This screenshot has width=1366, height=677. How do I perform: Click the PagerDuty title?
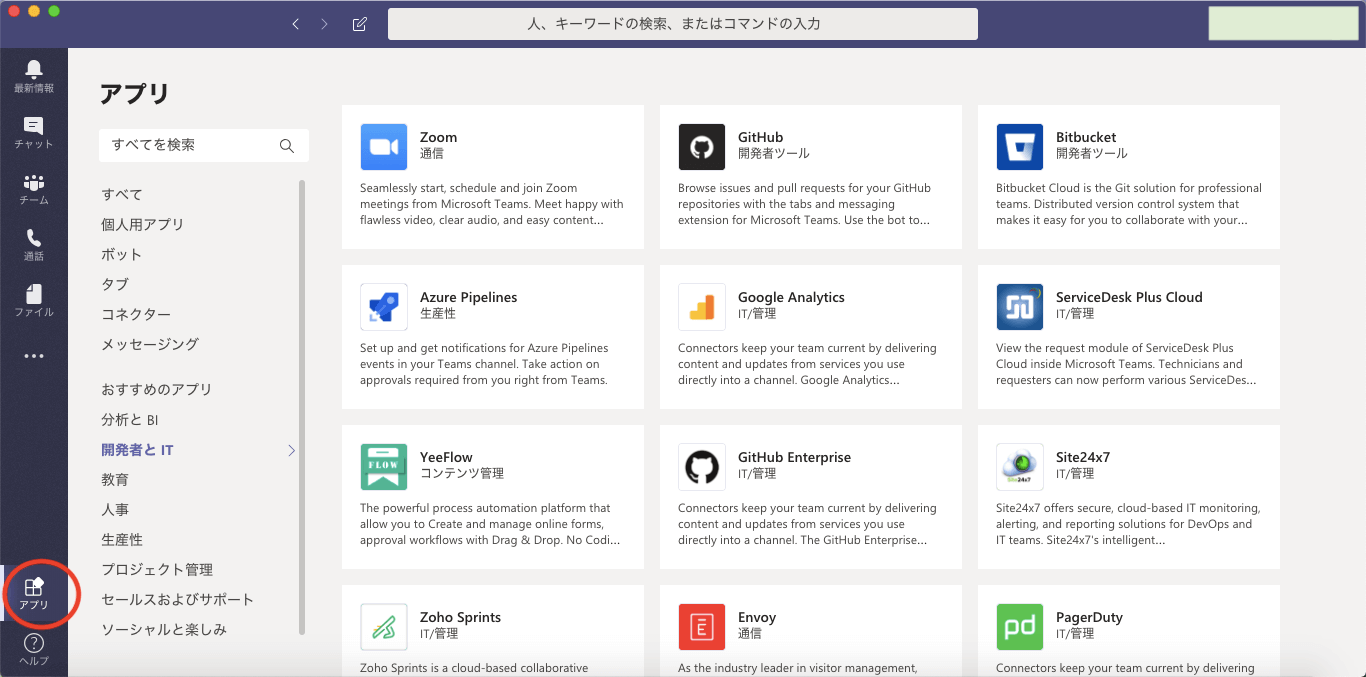click(x=1089, y=618)
